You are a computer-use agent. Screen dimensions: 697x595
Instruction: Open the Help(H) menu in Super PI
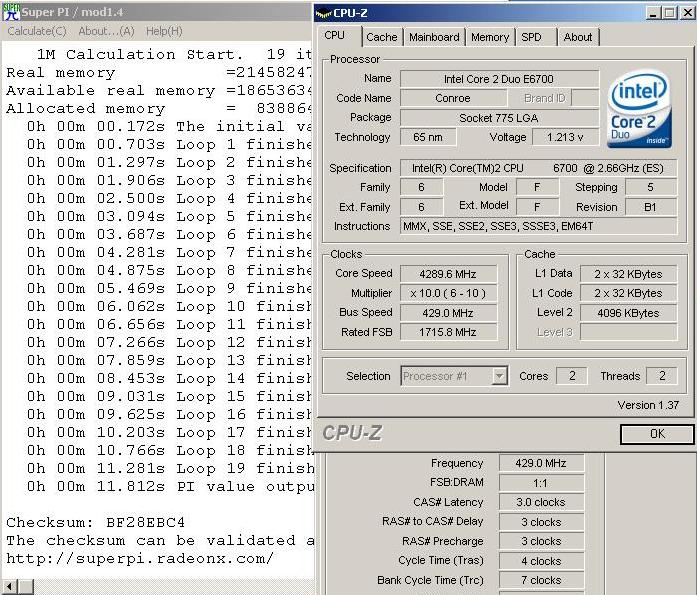pyautogui.click(x=164, y=31)
